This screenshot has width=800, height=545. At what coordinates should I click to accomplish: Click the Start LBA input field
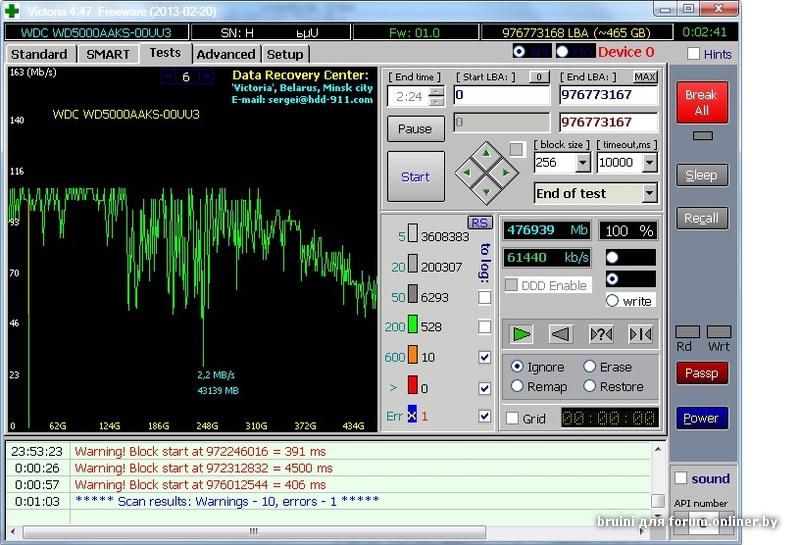500,96
